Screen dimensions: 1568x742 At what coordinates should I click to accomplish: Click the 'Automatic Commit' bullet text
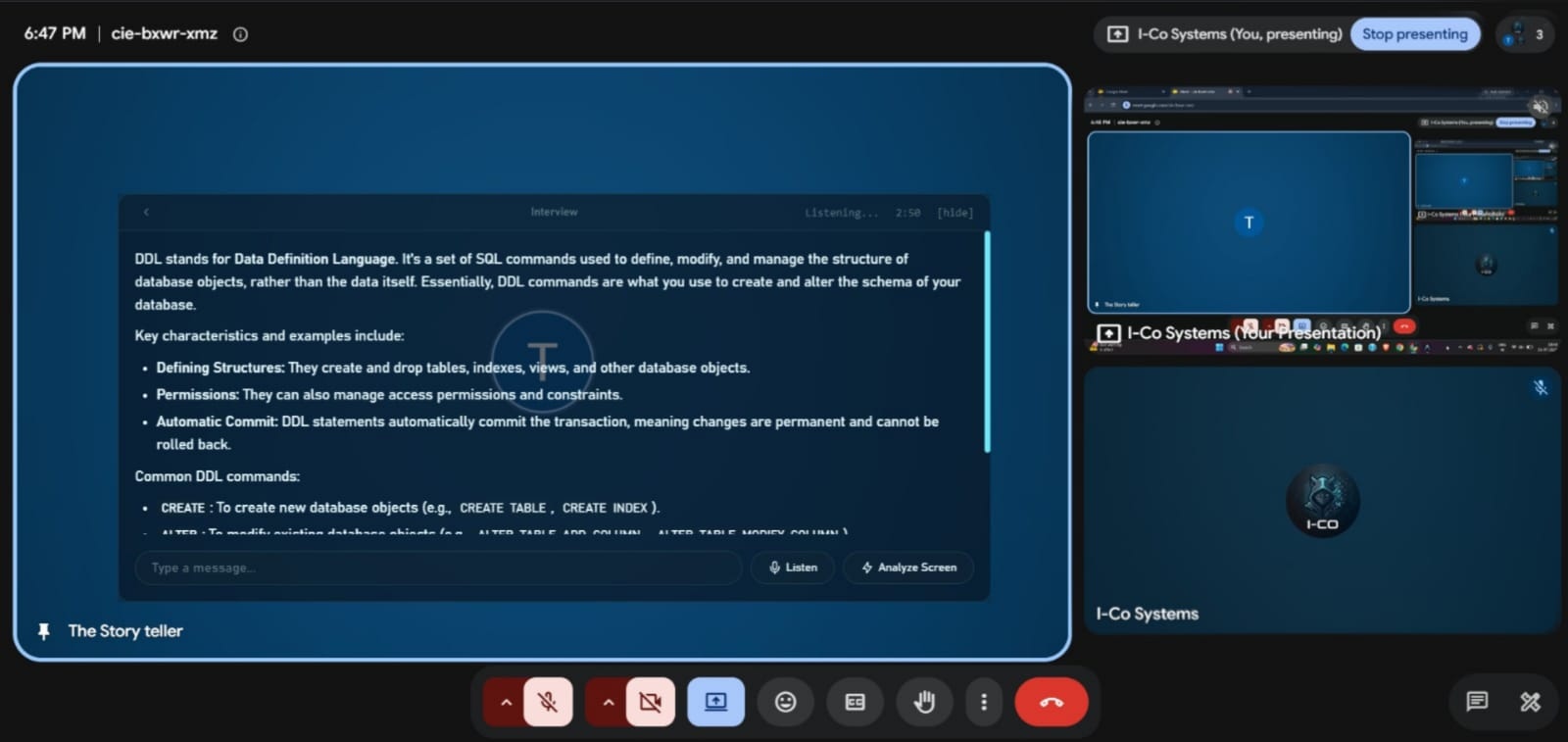[547, 432]
